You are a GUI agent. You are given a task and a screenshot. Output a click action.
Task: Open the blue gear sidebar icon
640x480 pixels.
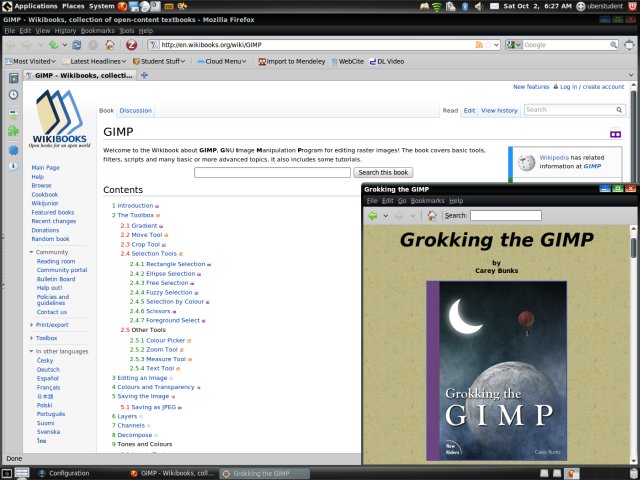(13, 150)
